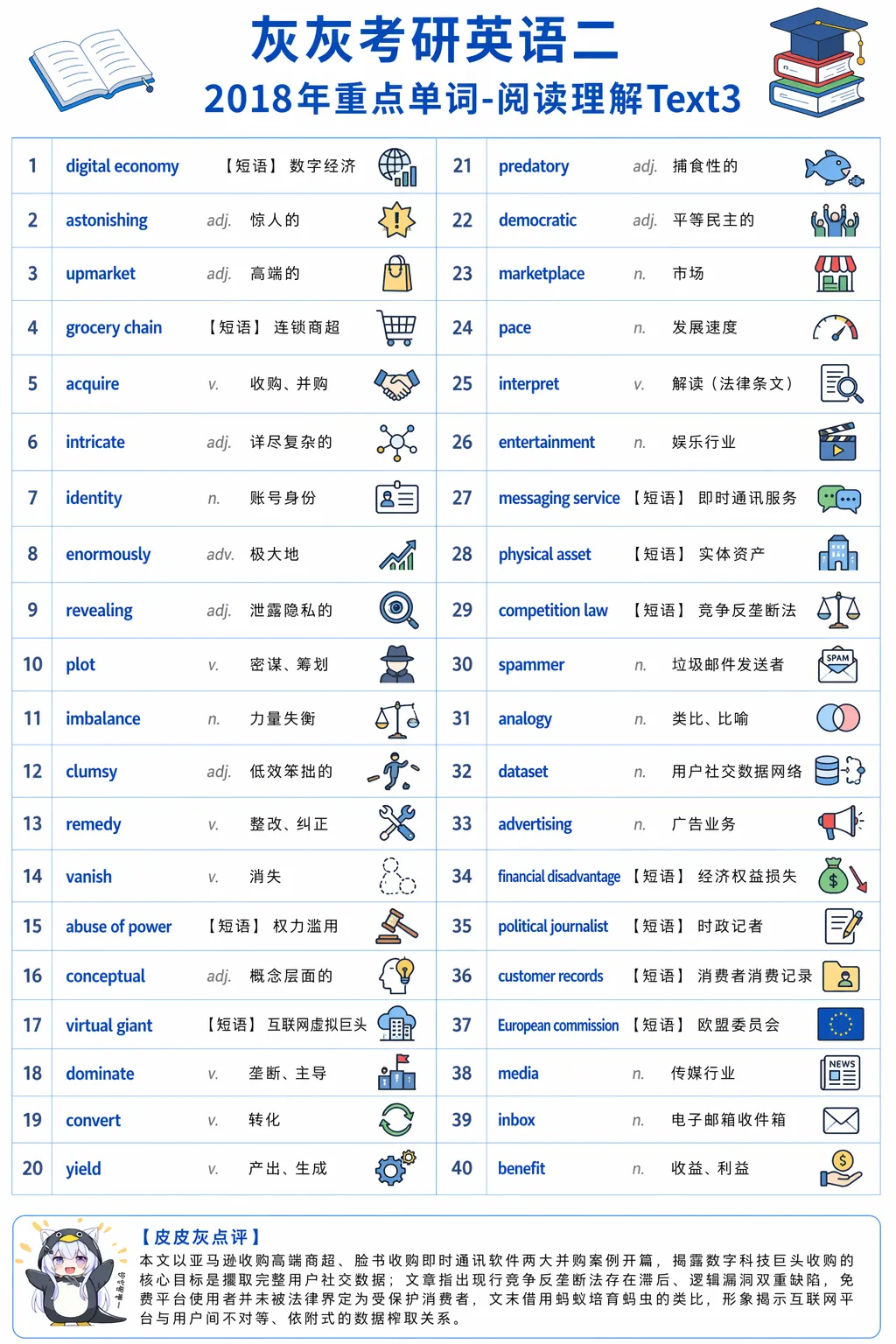Click the tripping person icon for clumsy
Screen dimensions: 896x1344
[394, 771]
